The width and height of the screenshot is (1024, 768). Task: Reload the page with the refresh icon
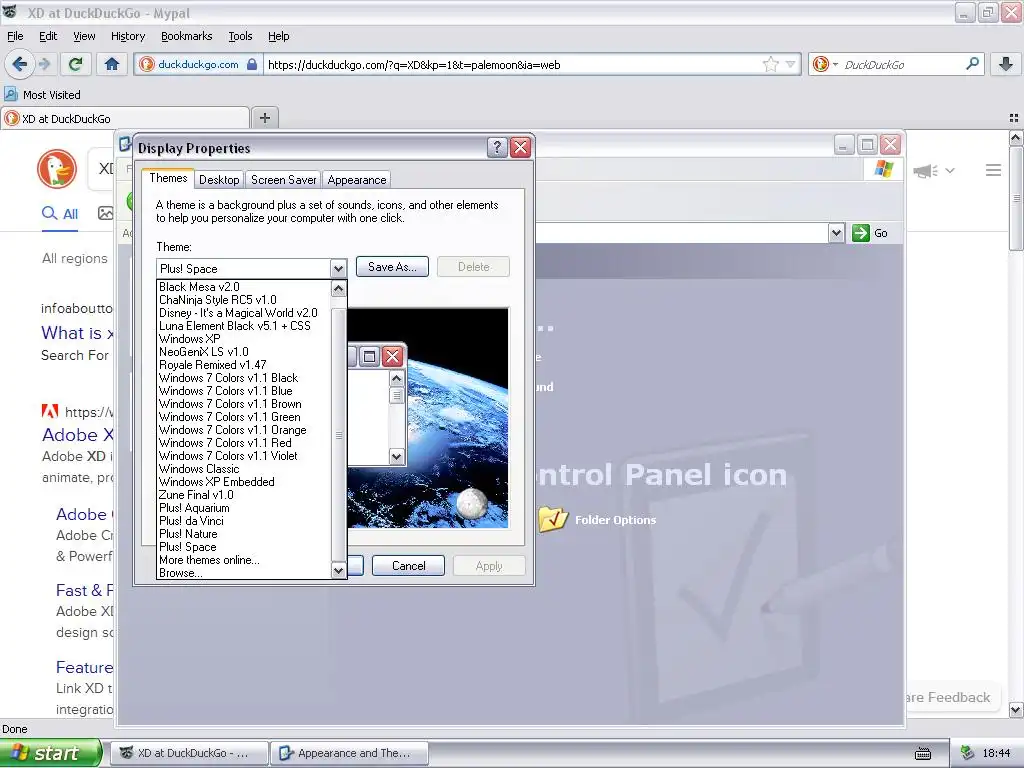[x=76, y=64]
